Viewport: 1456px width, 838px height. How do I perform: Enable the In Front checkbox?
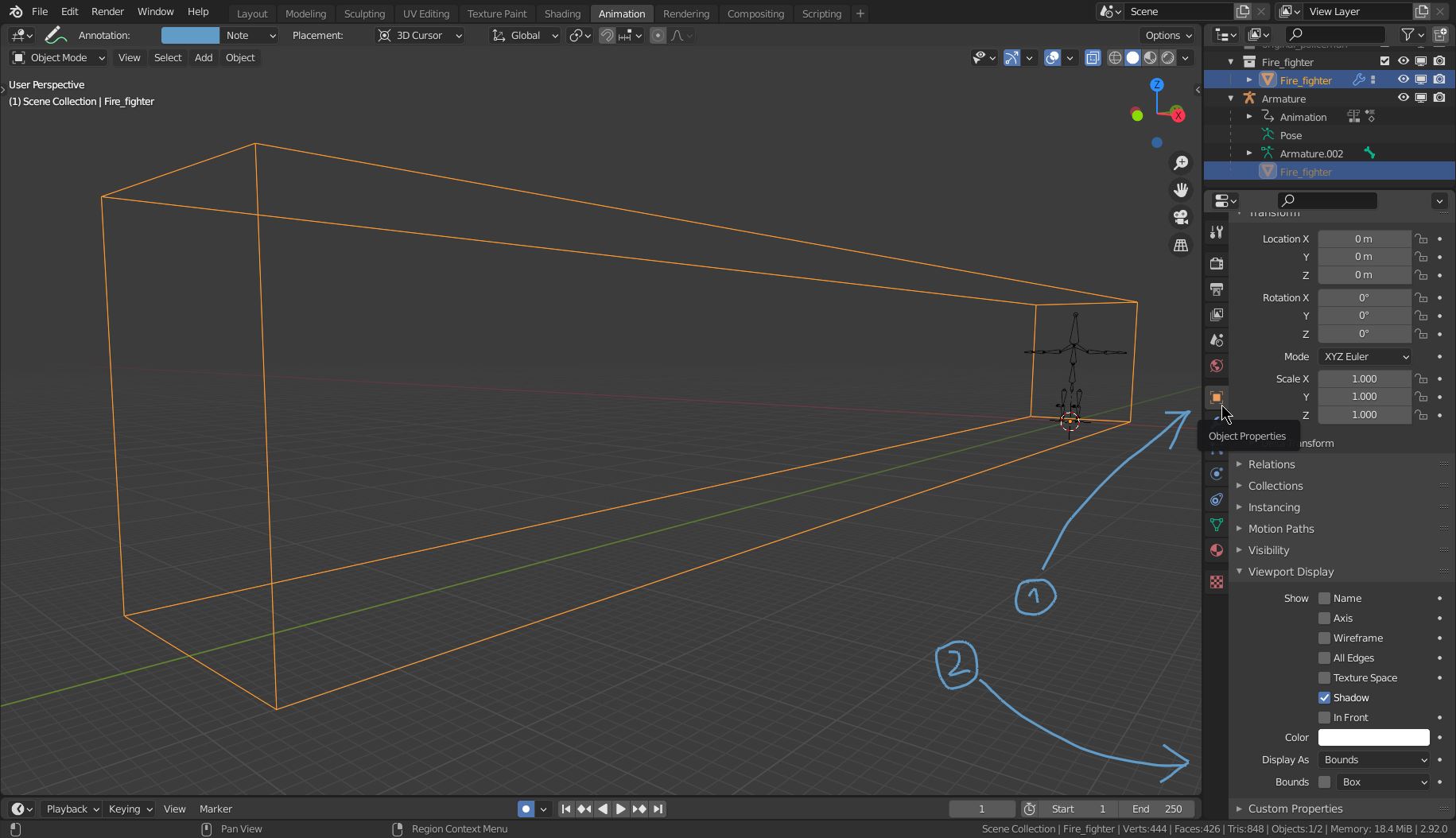coord(1324,717)
